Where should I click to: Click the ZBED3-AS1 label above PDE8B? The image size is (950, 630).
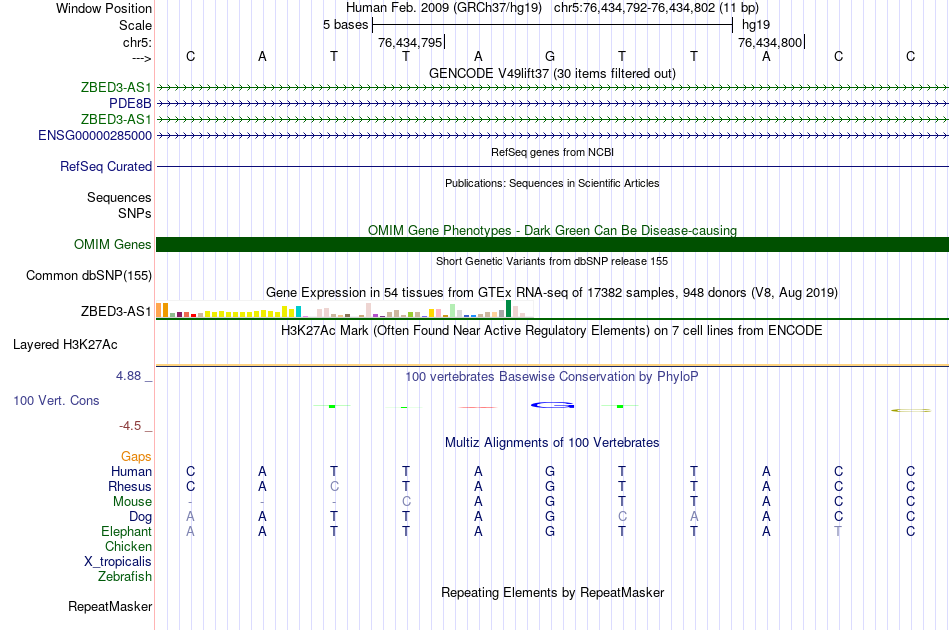(x=116, y=87)
